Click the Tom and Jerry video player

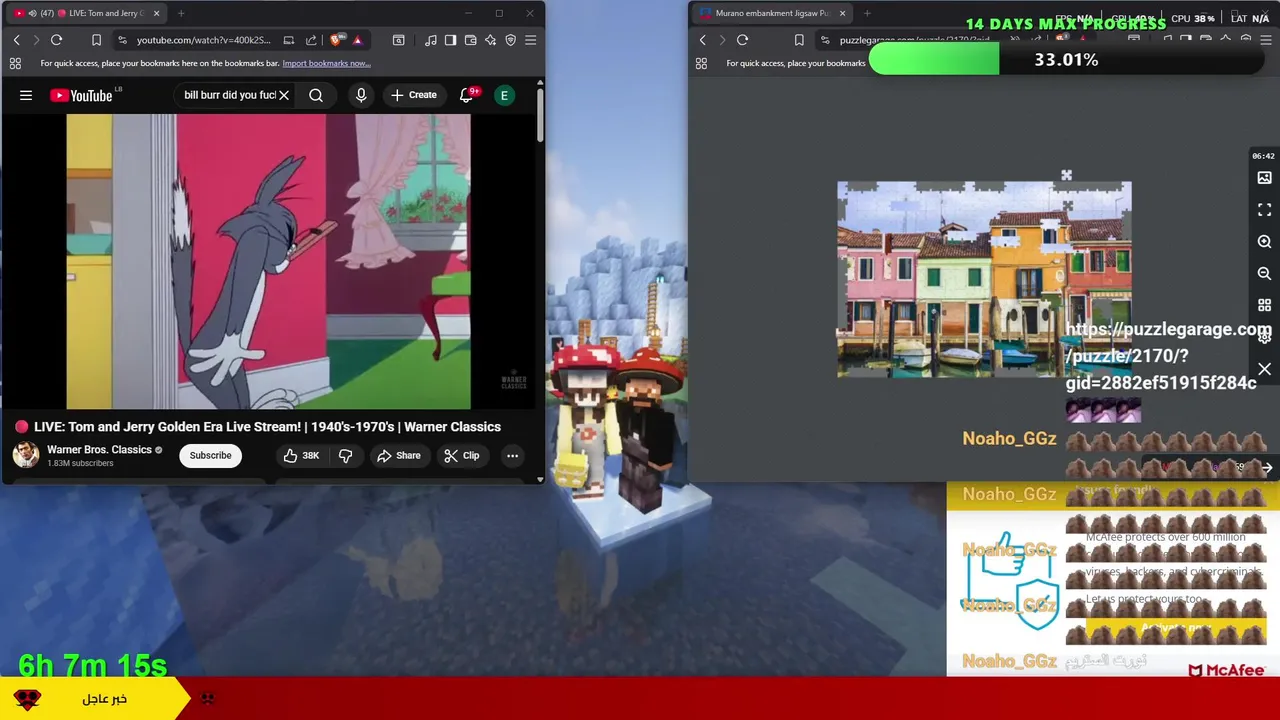[x=268, y=262]
